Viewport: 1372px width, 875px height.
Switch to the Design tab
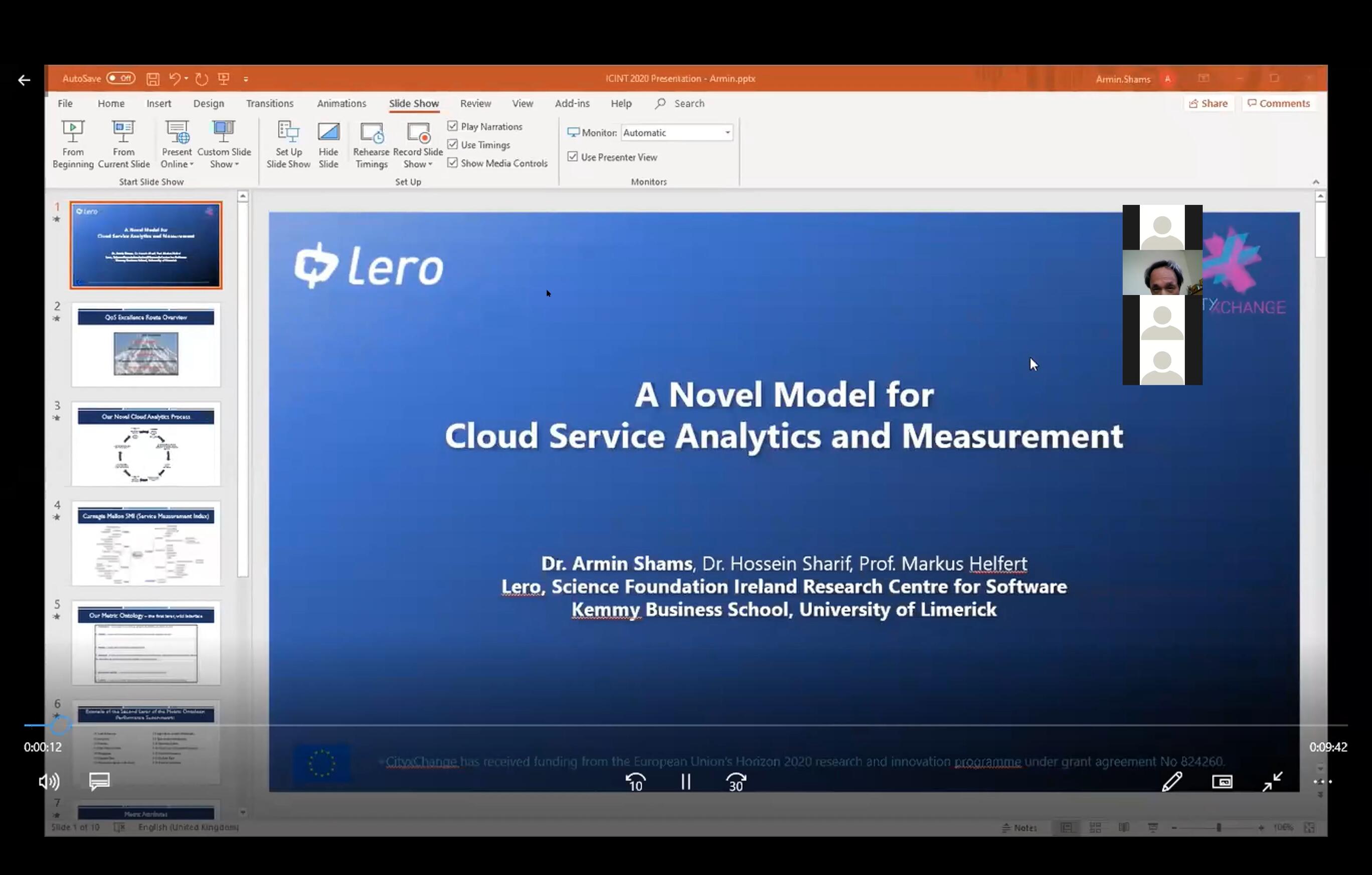(209, 104)
